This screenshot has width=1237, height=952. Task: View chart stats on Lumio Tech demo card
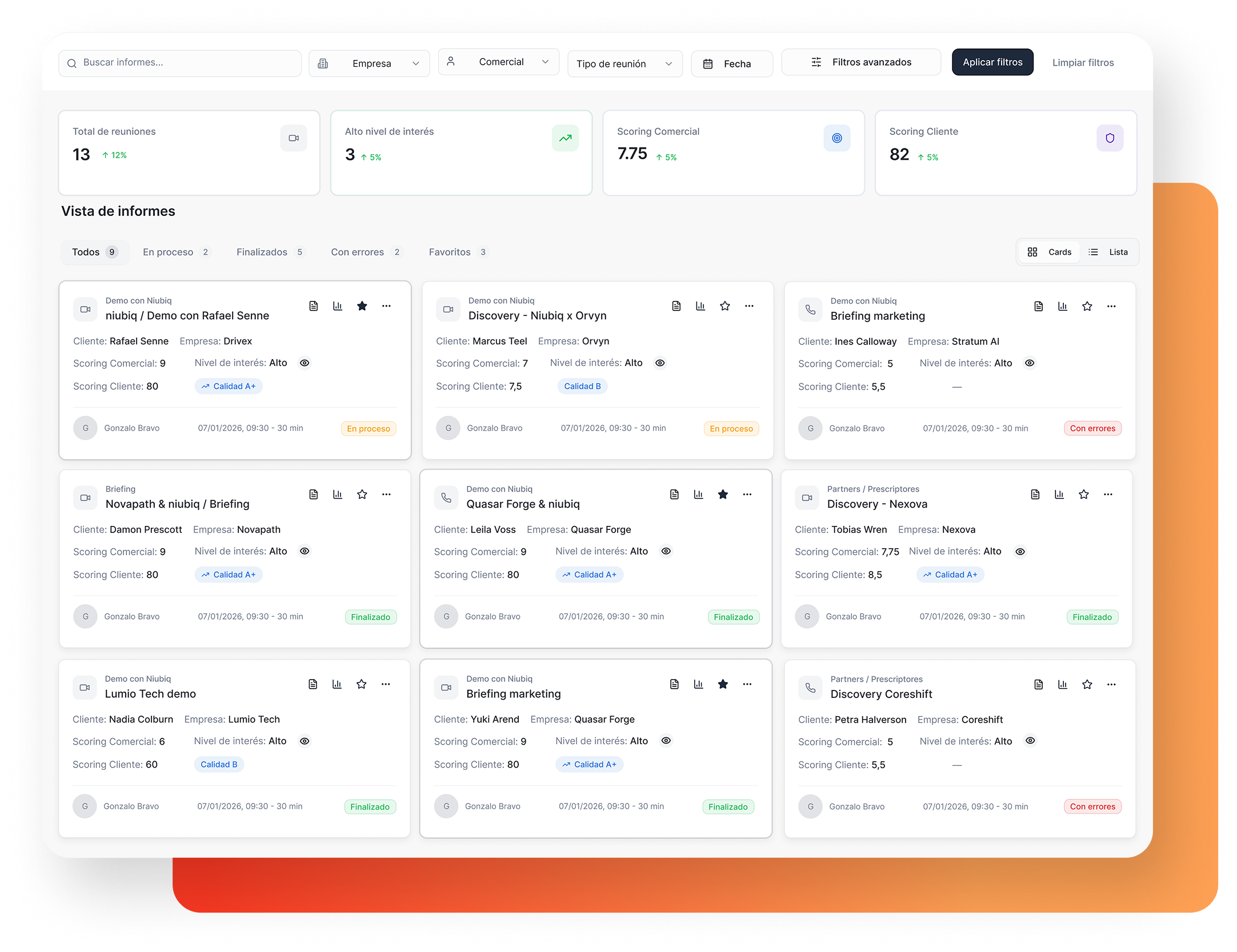click(337, 684)
